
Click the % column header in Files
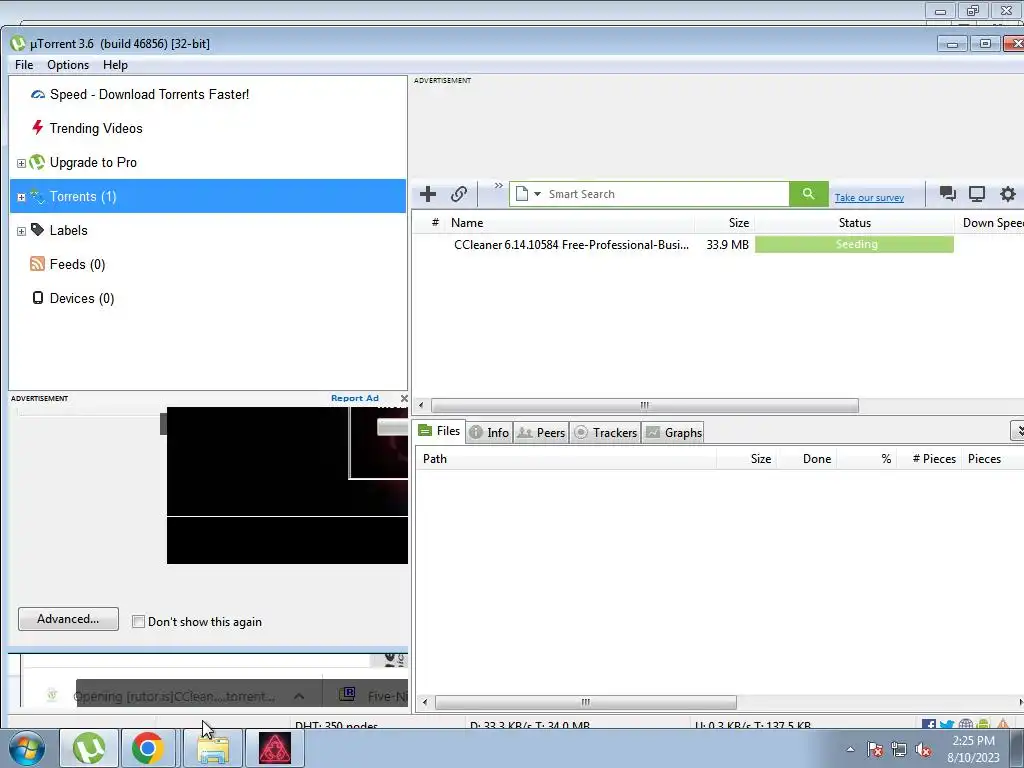tap(886, 458)
